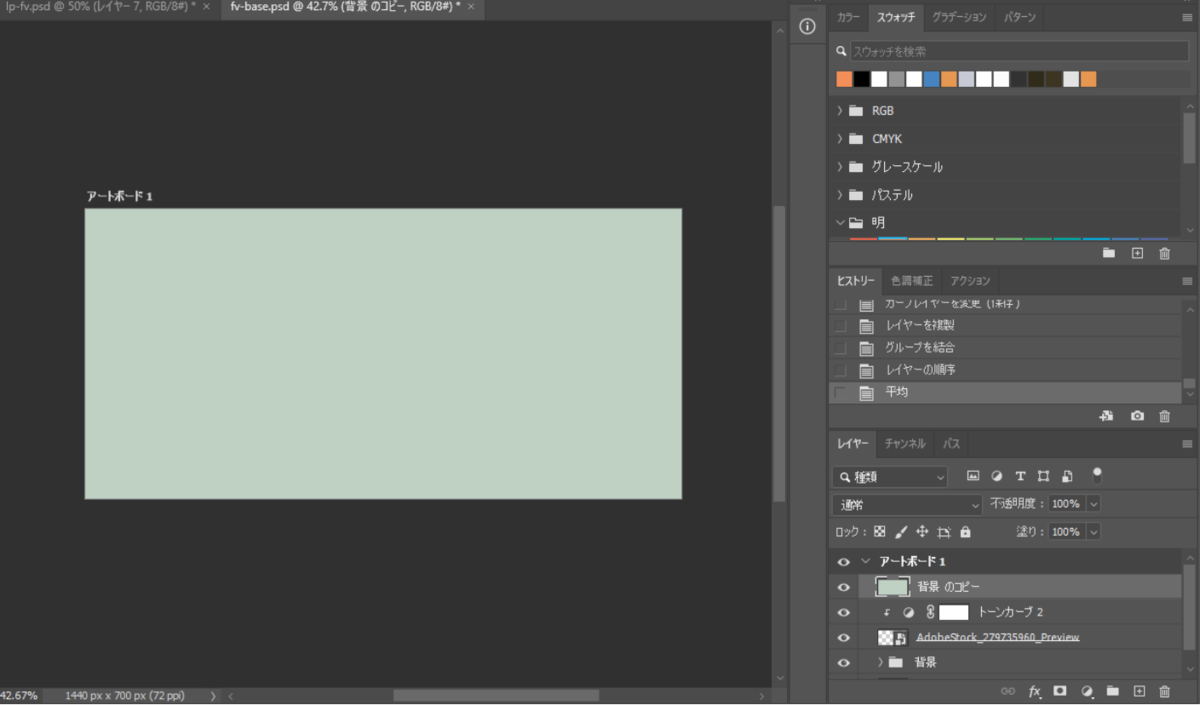Switch to the 色調補正 tab

pos(912,281)
